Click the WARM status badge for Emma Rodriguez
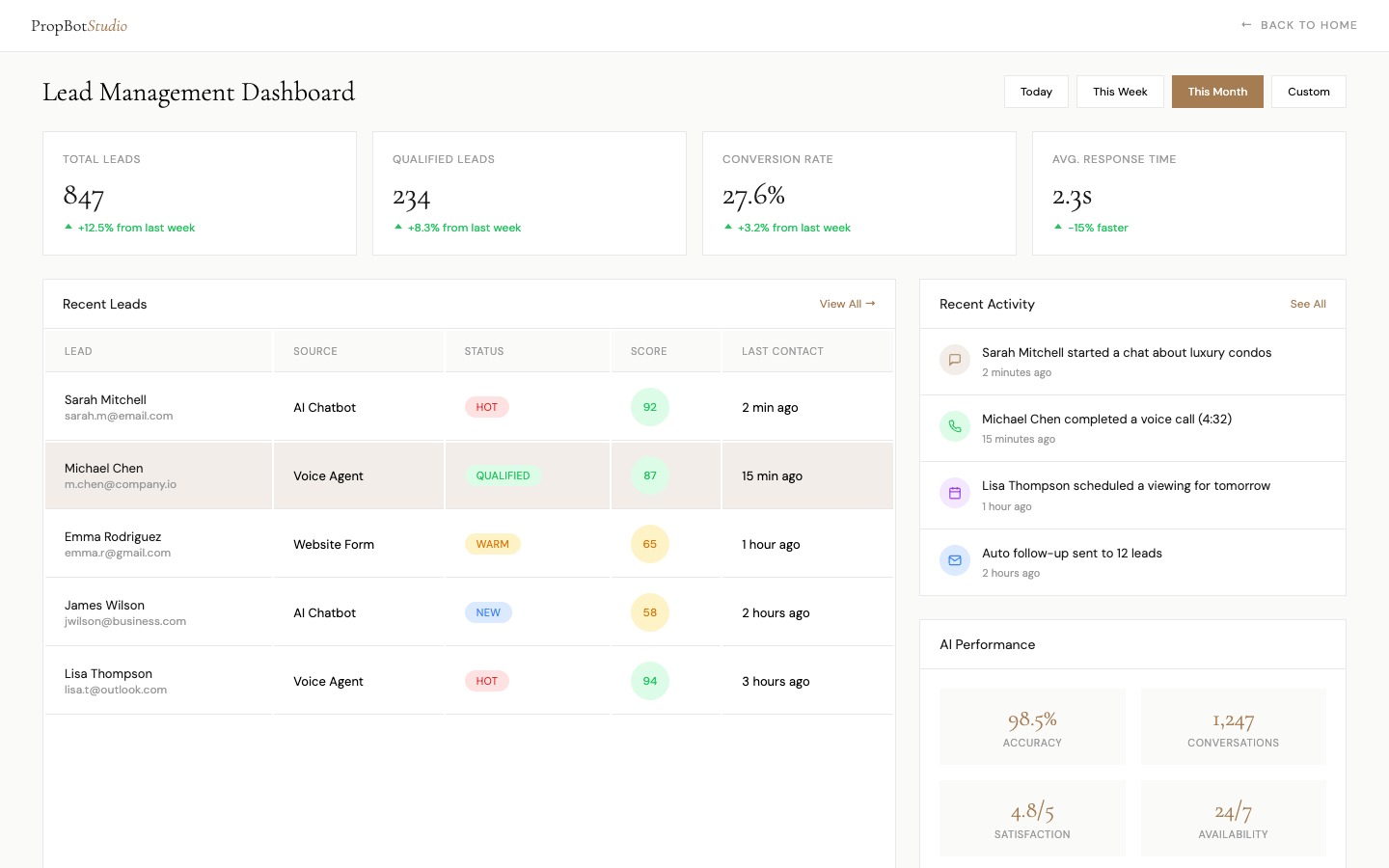 pyautogui.click(x=493, y=544)
